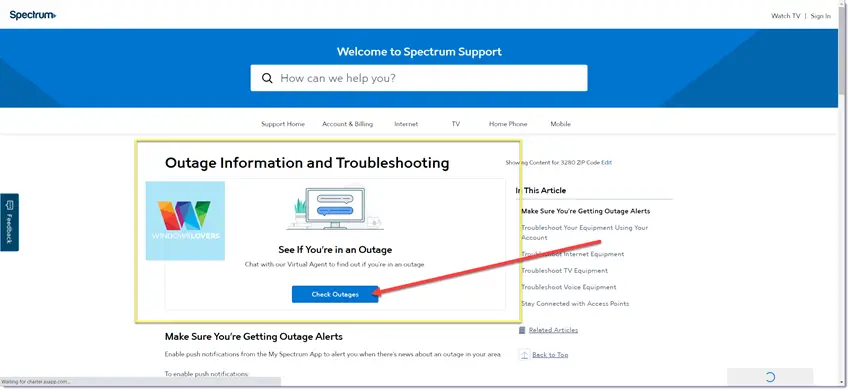850x391 pixels.
Task: Jump to Troubleshoot Voice Equipment
Action: [569, 287]
